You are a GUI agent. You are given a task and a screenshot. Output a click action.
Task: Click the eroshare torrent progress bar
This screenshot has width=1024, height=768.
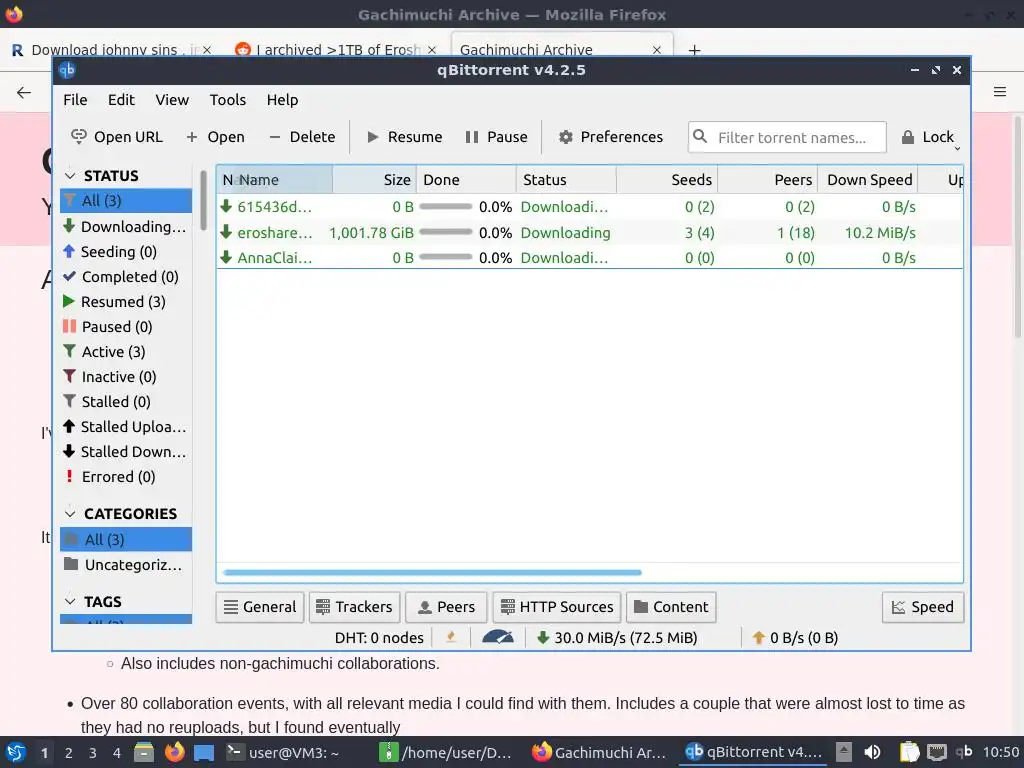[x=445, y=232]
